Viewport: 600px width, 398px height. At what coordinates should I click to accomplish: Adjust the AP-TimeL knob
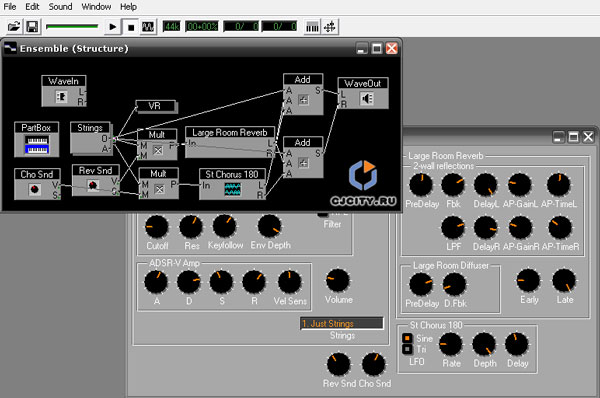559,184
